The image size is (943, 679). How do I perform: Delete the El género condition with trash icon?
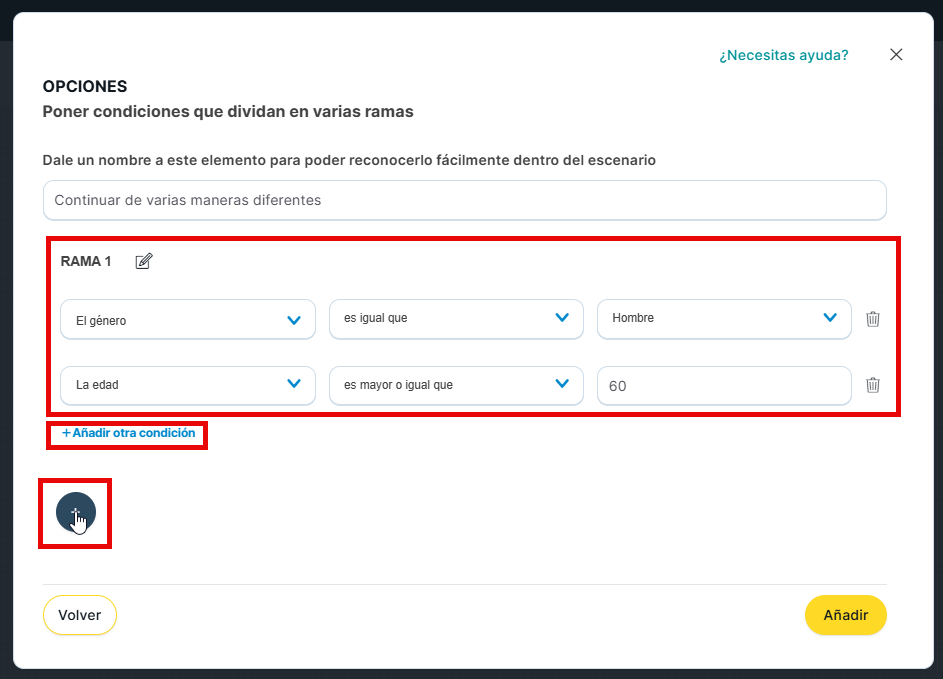[873, 319]
